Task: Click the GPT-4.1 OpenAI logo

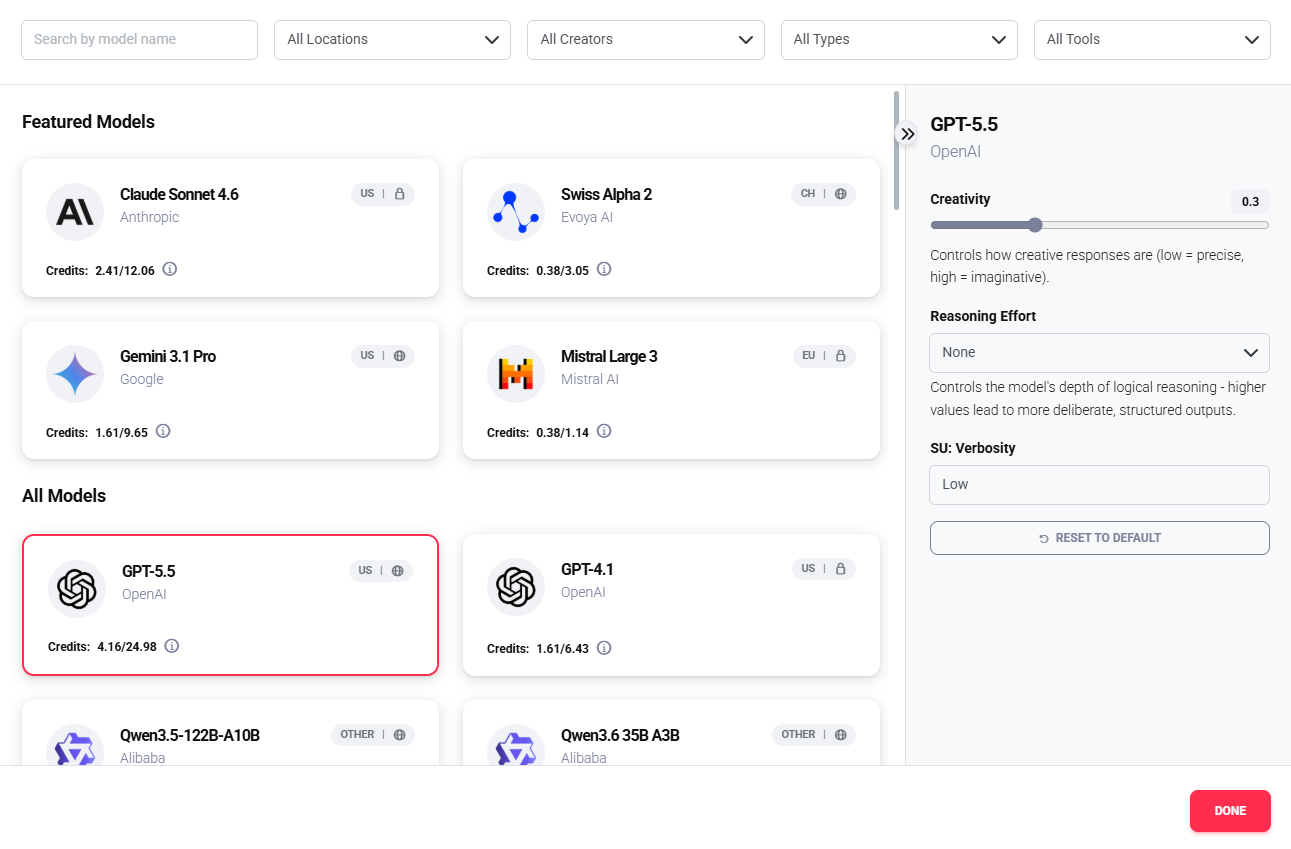Action: point(516,587)
